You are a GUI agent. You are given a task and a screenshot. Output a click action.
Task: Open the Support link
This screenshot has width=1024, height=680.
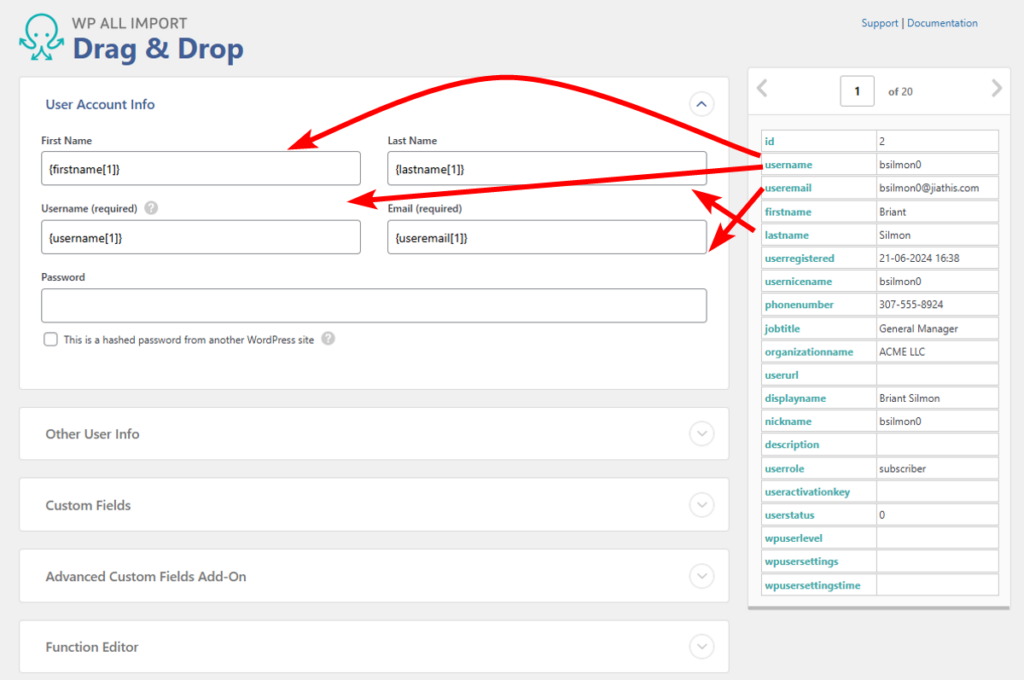pos(879,22)
